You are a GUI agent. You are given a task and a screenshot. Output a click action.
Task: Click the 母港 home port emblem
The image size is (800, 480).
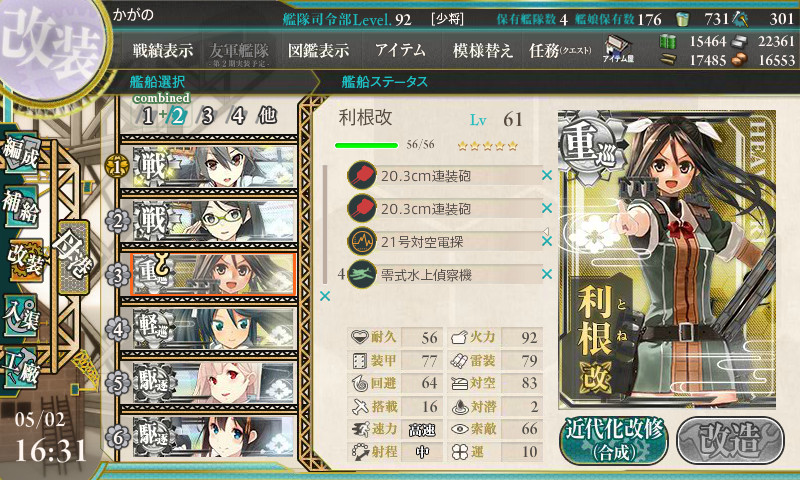point(73,257)
